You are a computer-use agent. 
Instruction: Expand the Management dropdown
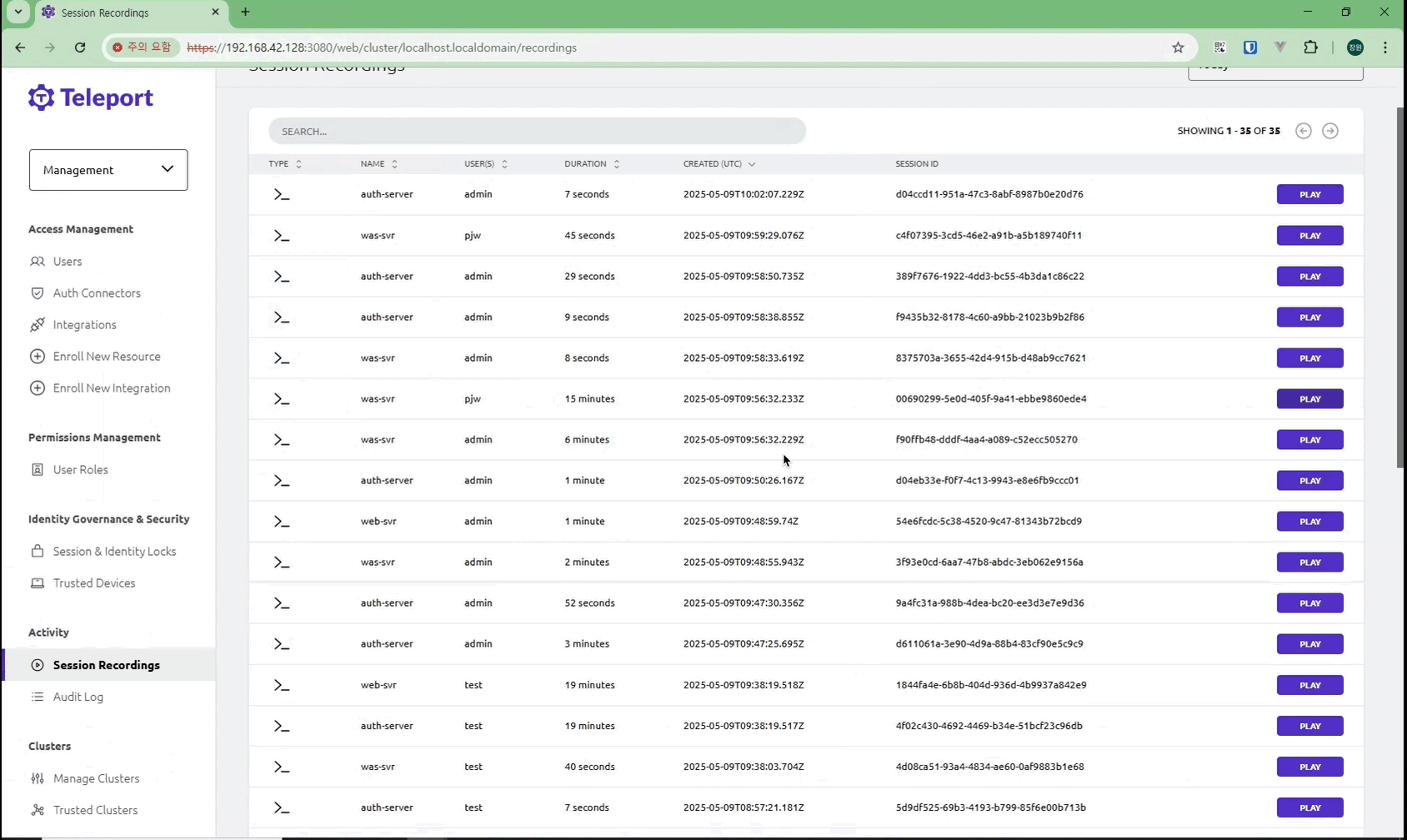pos(108,170)
